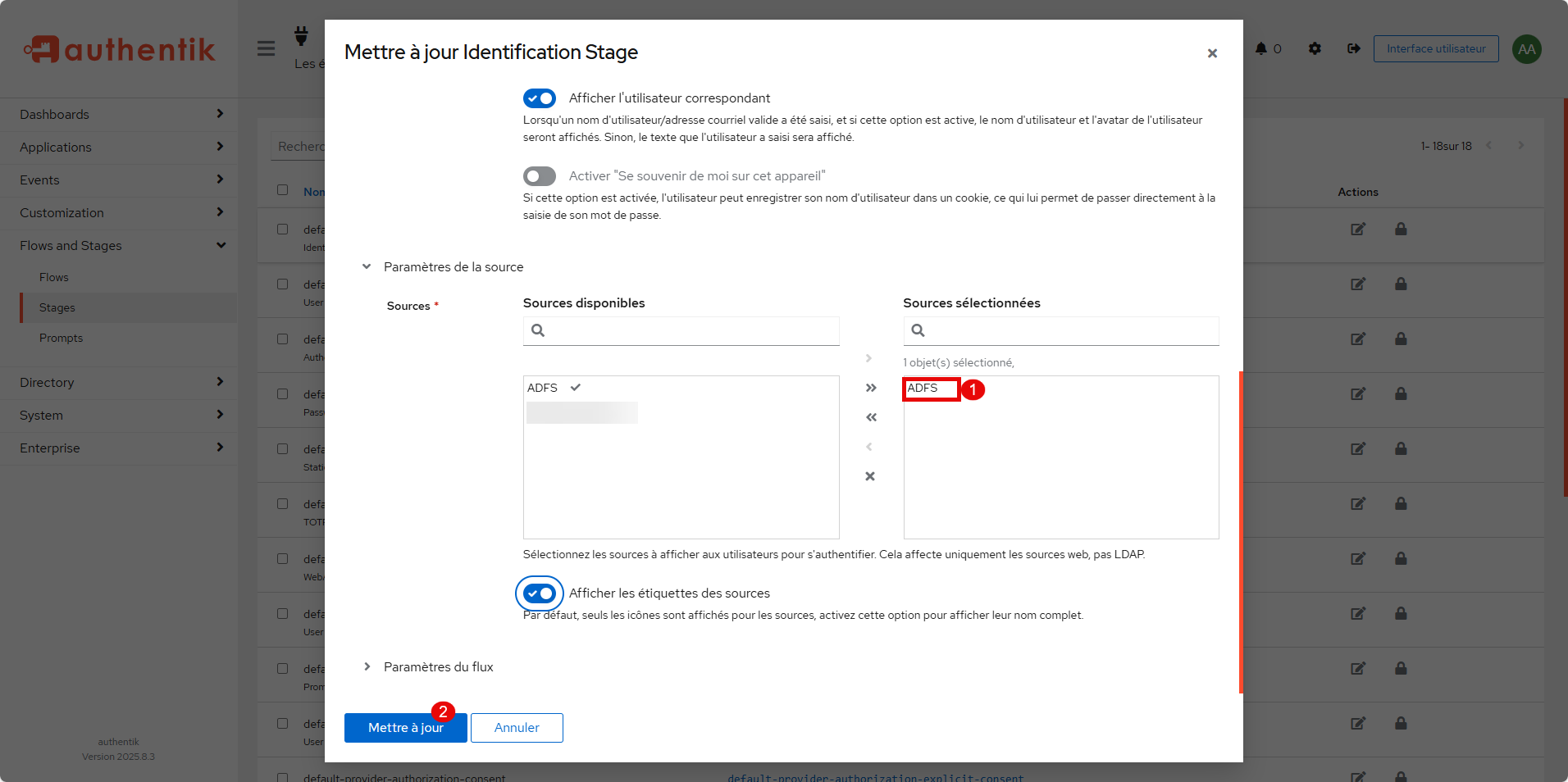Collapse the 'Paramètres de la source' section
1568x782 pixels.
coord(367,267)
